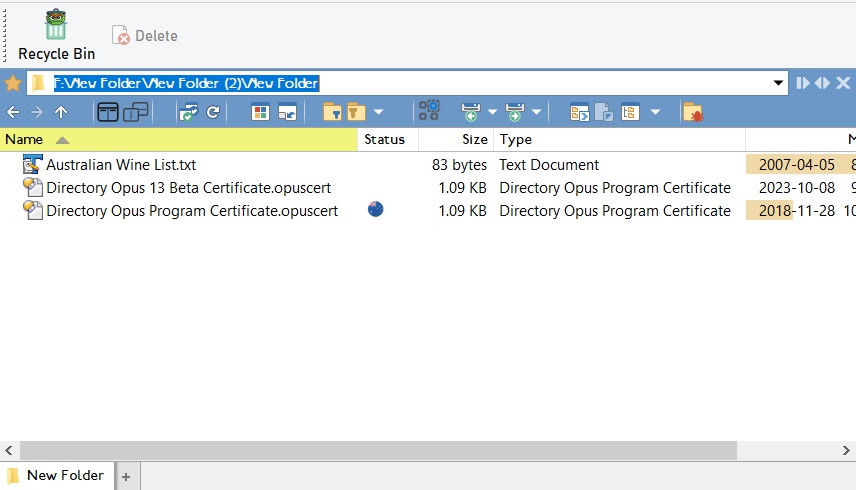The height and width of the screenshot is (490, 856).
Task: Refresh the folder listing
Action: (x=213, y=112)
